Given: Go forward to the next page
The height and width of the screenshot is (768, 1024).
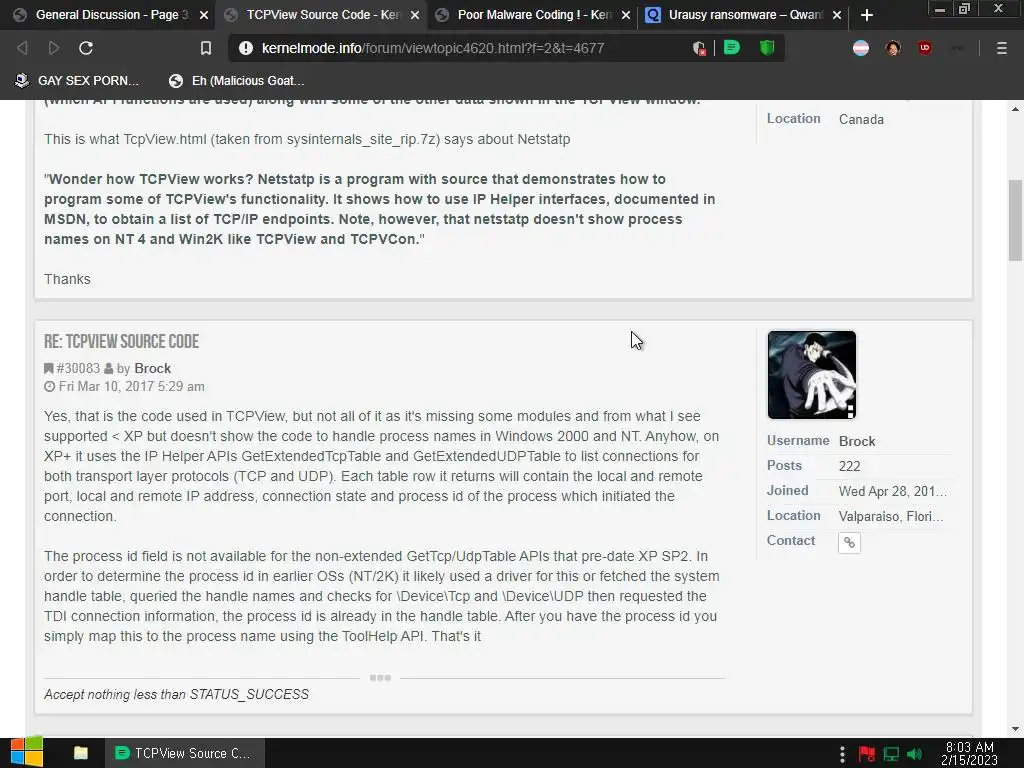Looking at the screenshot, I should point(54,48).
